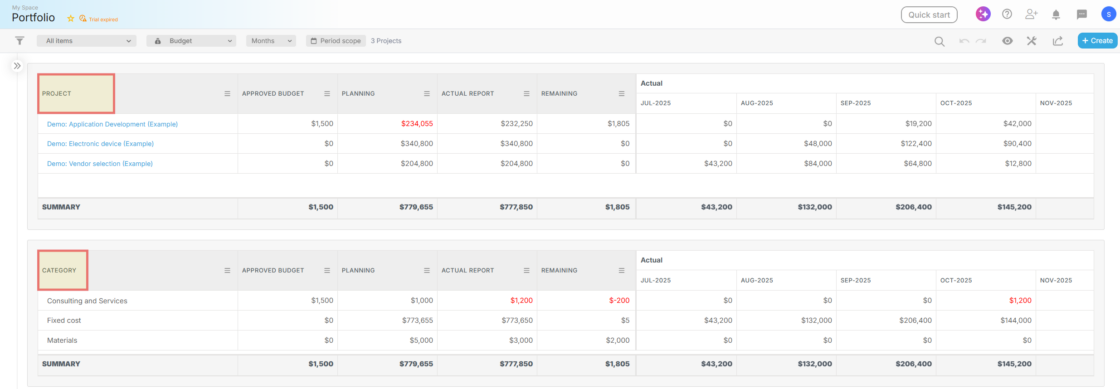Open the Months period dropdown
This screenshot has height=389, width=1120.
(271, 41)
